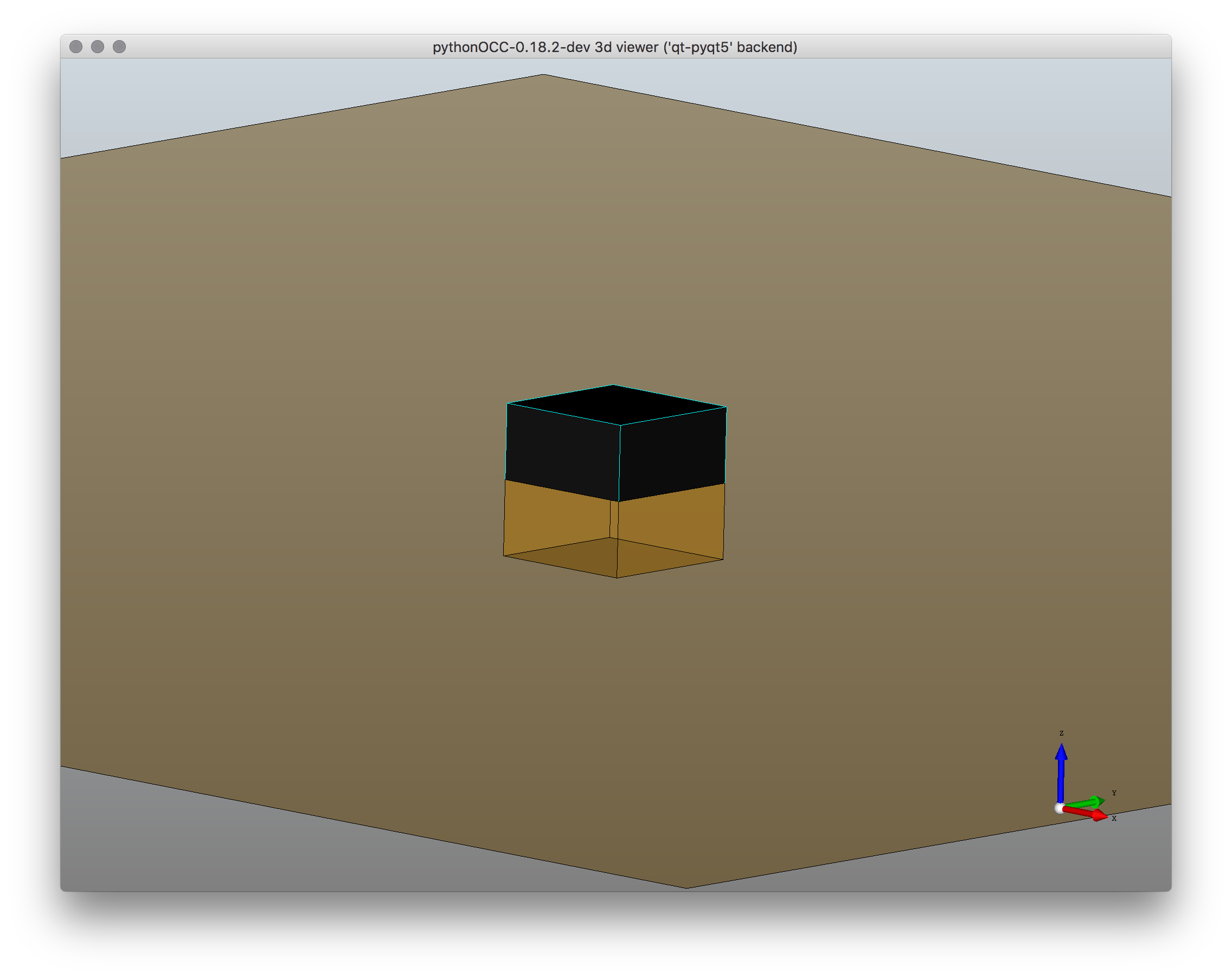
Task: Click the X label near the red axis
Action: 1114,819
